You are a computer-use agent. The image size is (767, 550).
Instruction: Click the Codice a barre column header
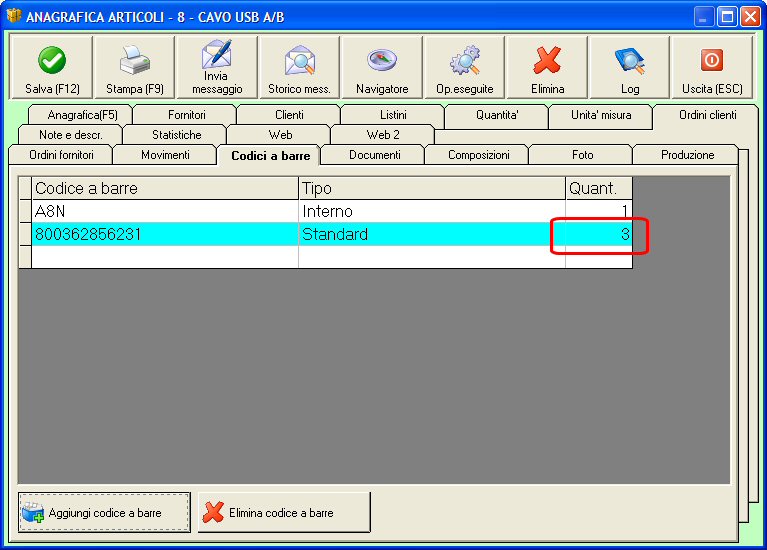click(x=165, y=188)
